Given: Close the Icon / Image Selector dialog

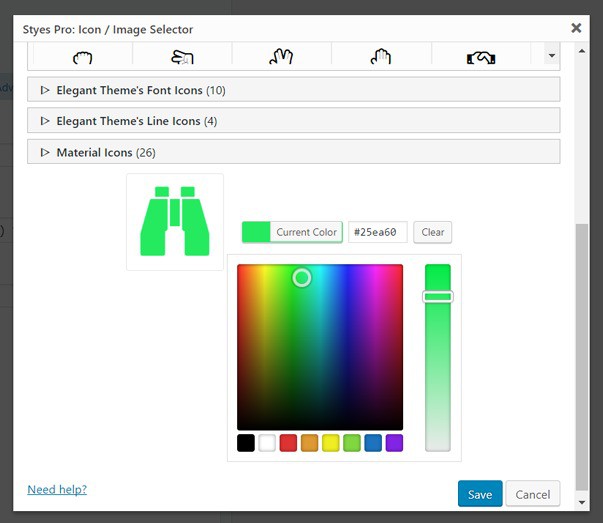Looking at the screenshot, I should click(x=576, y=29).
